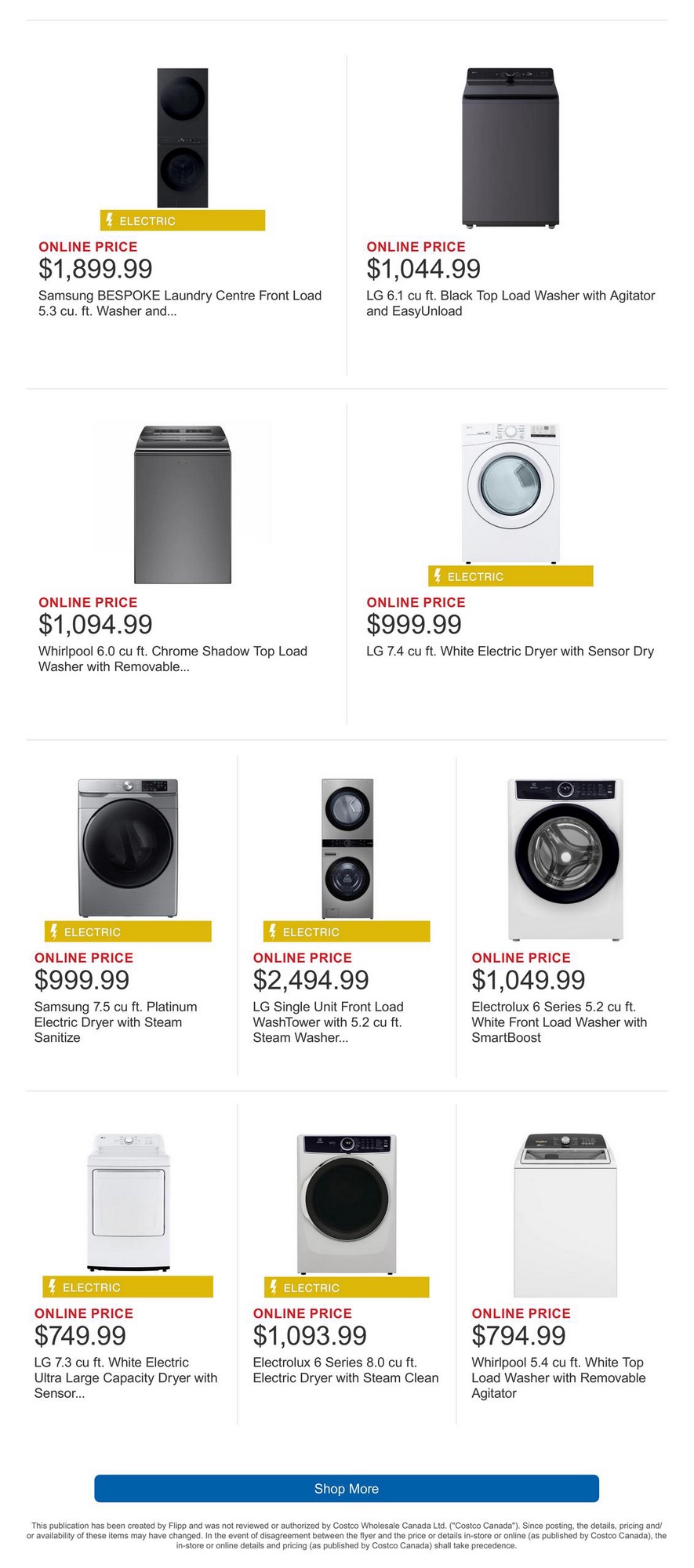Click the Electric badge under LG WashTower
Screen dimensions: 694x1568
(347, 931)
